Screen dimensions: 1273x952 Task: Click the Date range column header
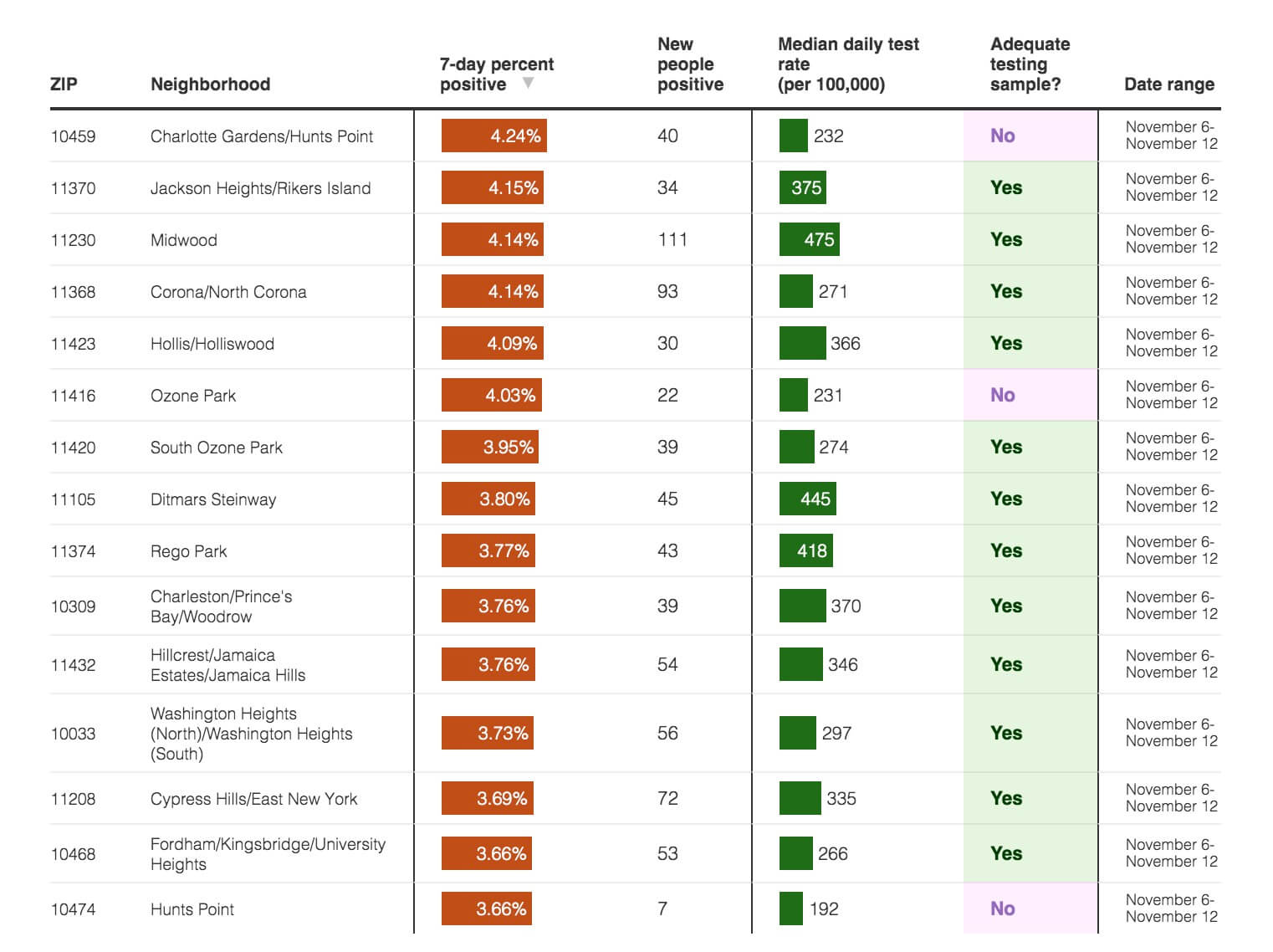point(1168,84)
